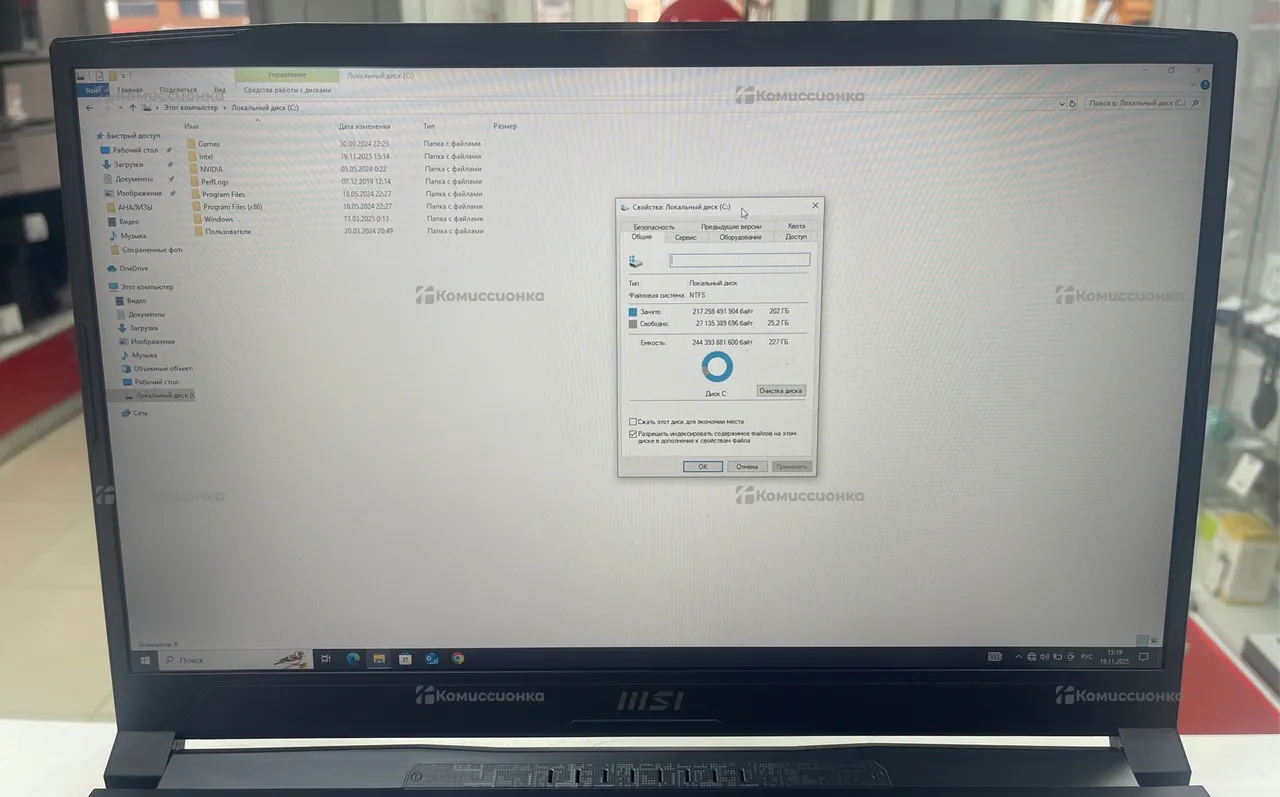Click the Back navigation arrow in Explorer

(x=90, y=107)
